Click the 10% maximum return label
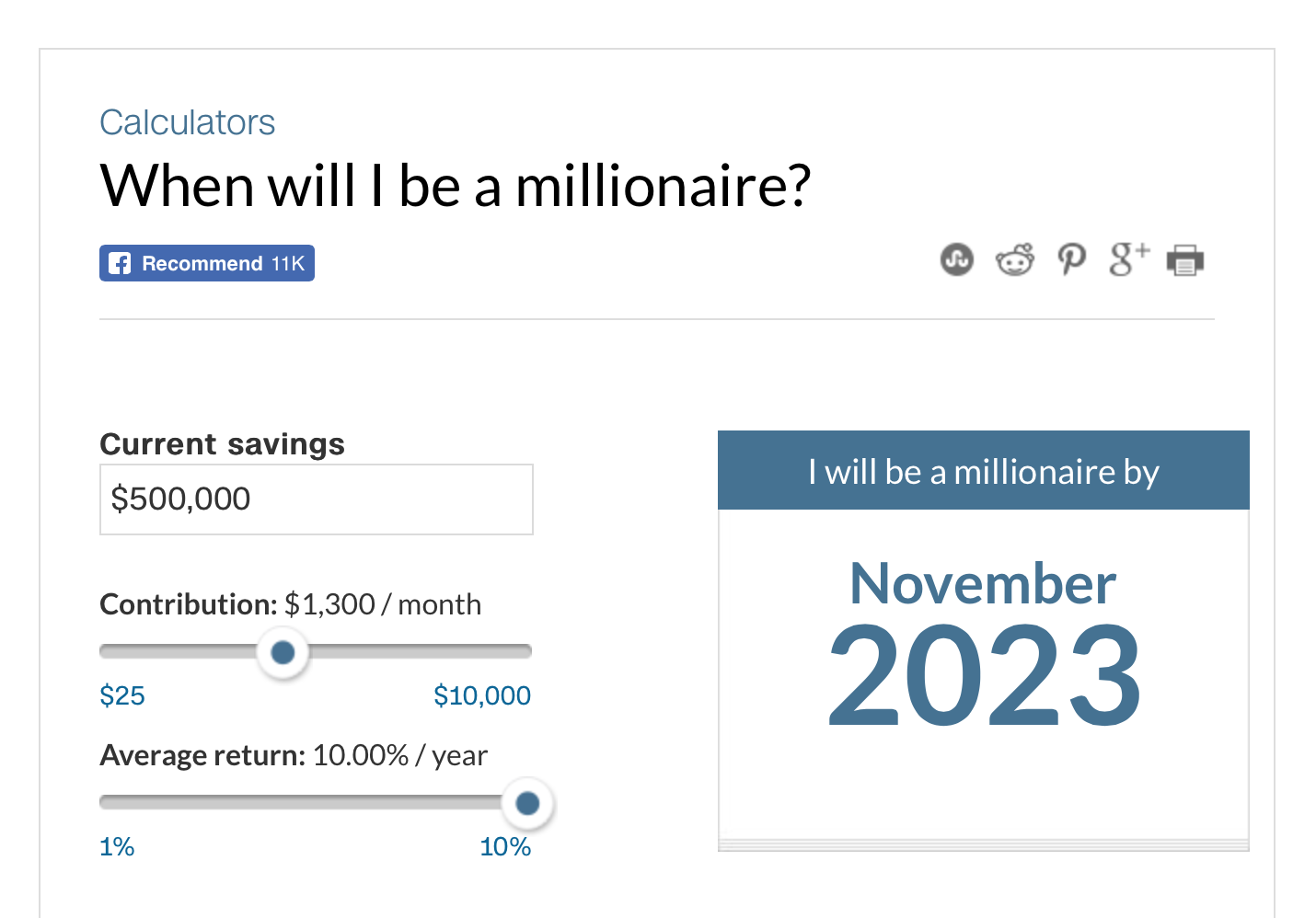1316x918 pixels. [x=504, y=846]
